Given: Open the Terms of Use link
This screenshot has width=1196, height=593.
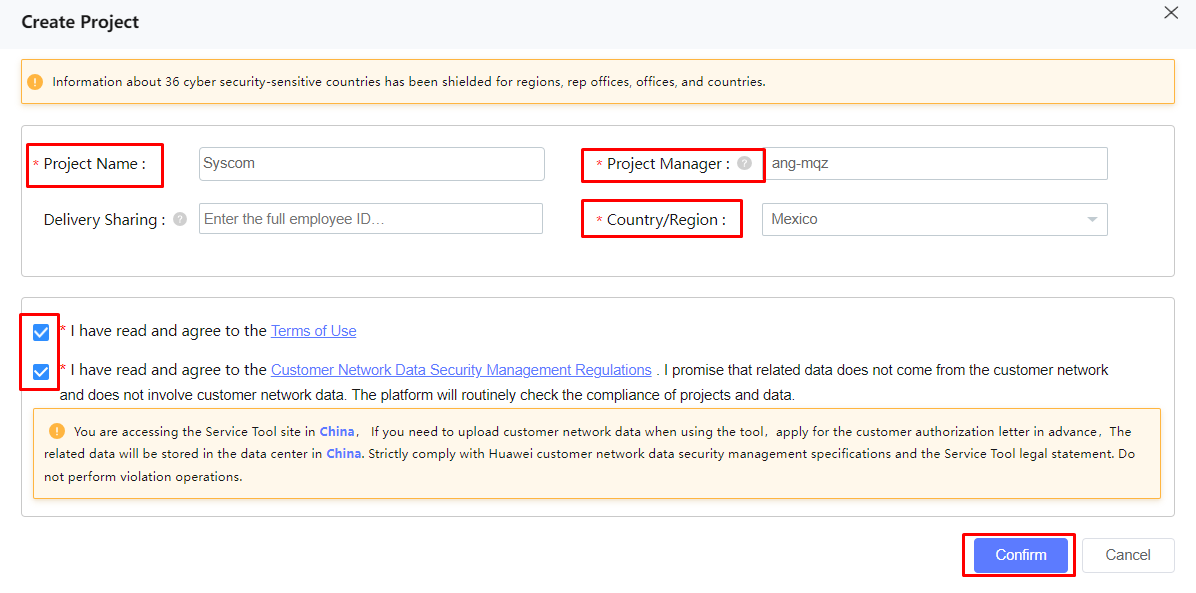Looking at the screenshot, I should click(313, 330).
